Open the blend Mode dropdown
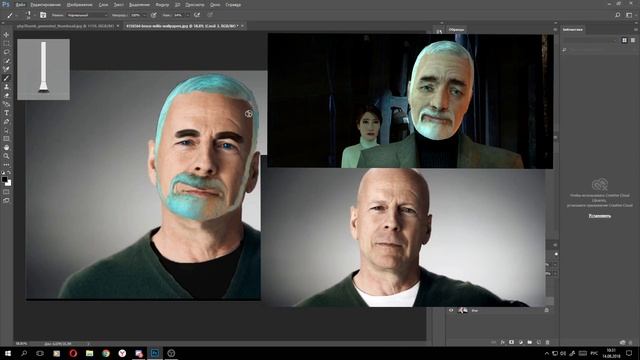 [x=87, y=15]
